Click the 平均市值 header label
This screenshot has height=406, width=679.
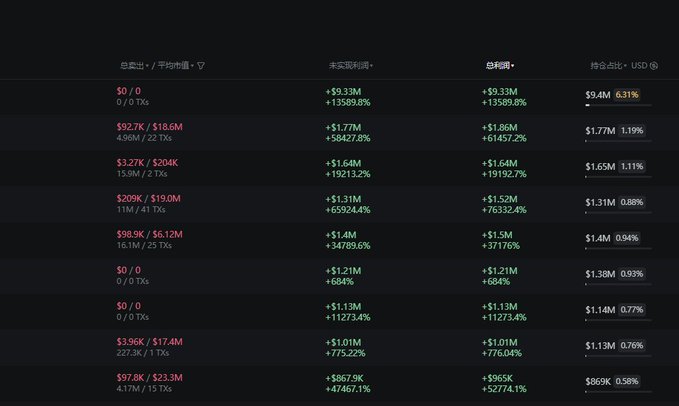click(174, 66)
